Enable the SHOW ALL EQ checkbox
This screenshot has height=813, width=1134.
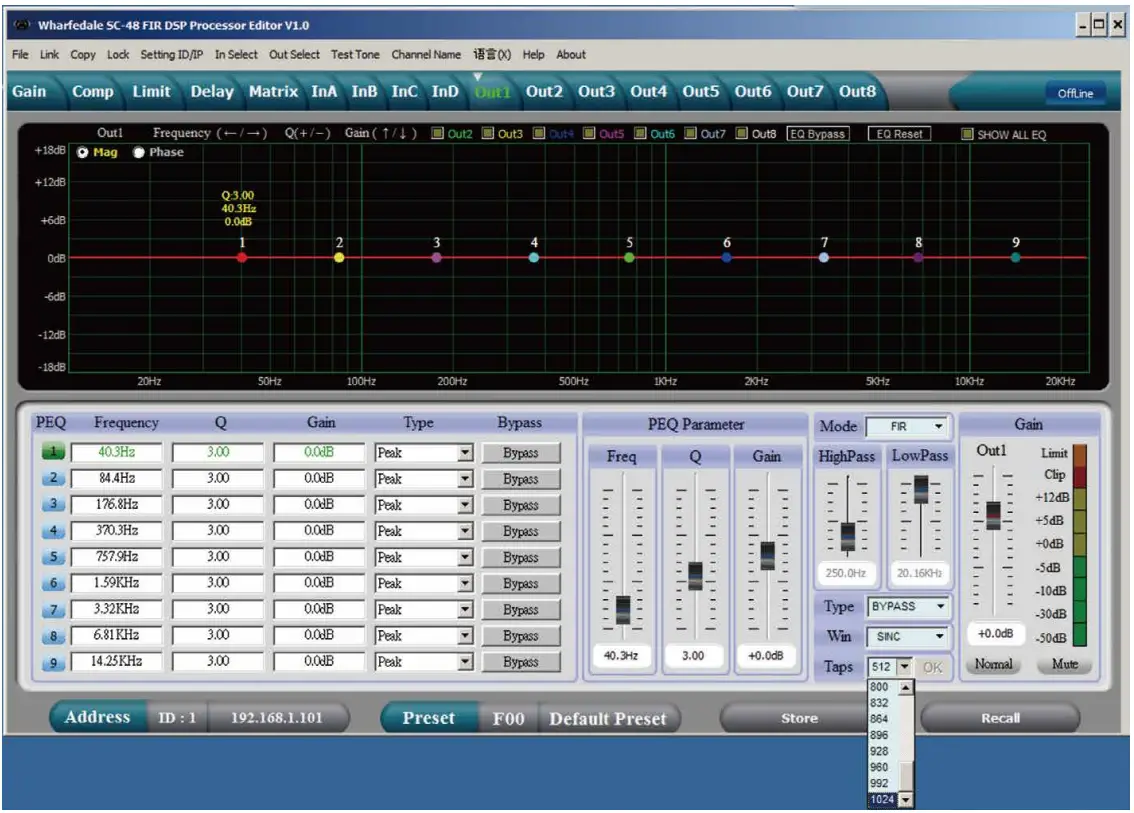click(966, 133)
